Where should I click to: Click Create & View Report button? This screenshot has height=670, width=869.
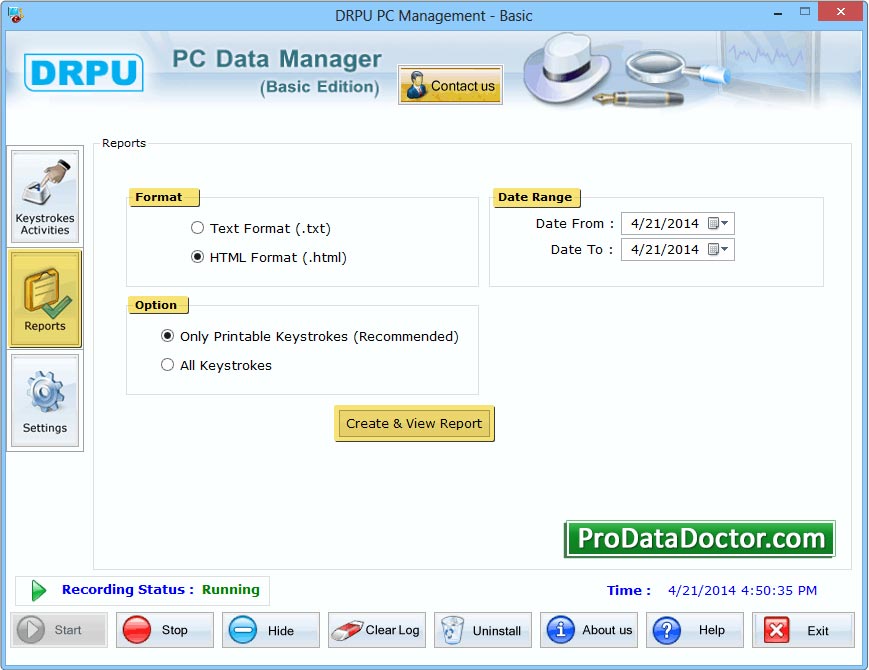(x=413, y=423)
